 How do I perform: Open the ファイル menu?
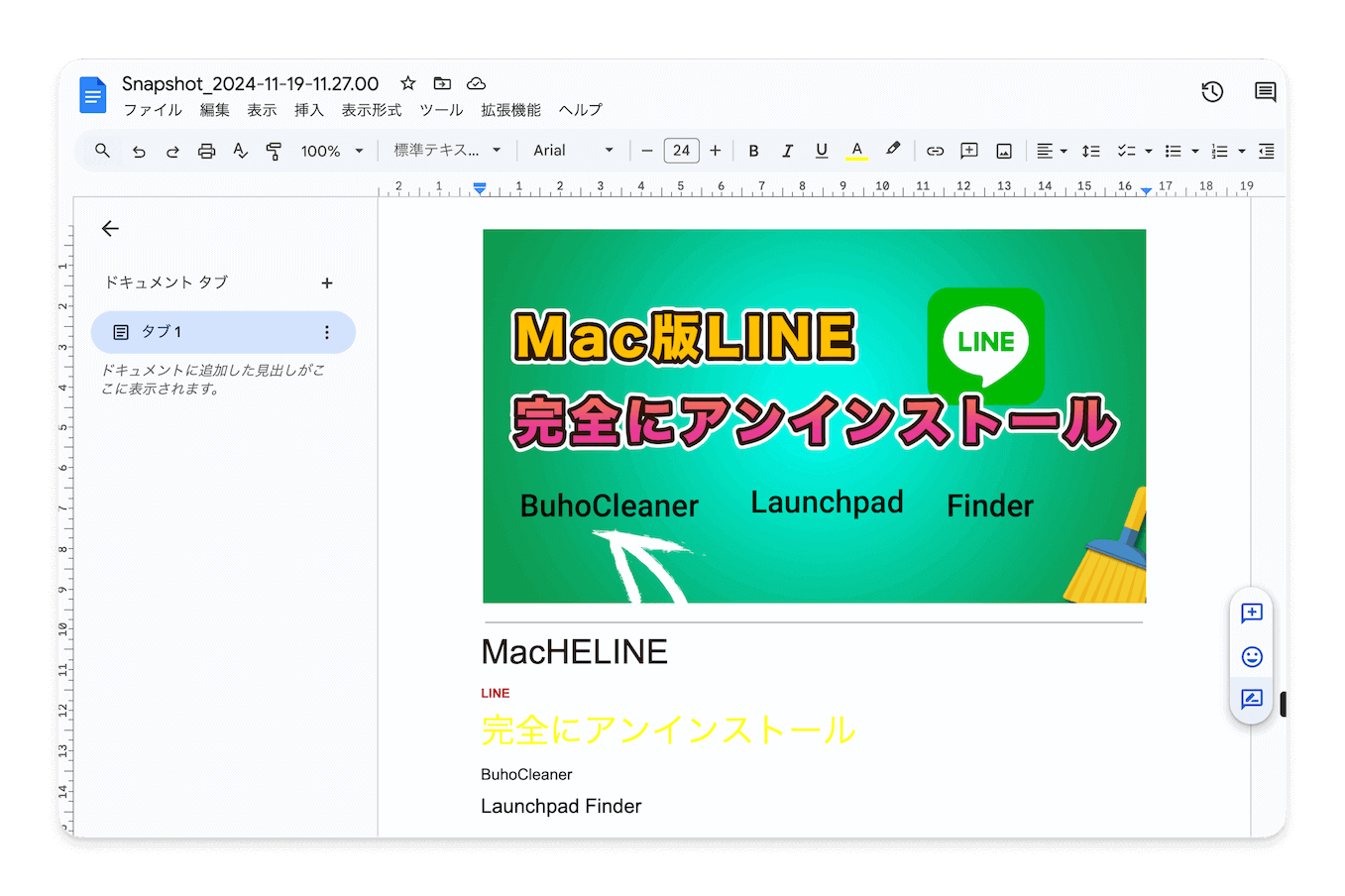pyautogui.click(x=153, y=110)
